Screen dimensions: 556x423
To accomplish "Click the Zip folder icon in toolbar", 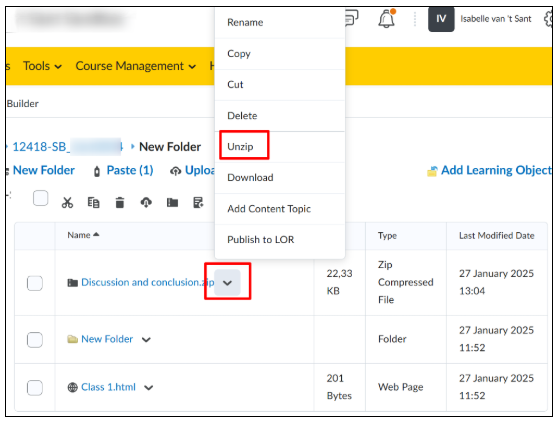I will click(172, 202).
